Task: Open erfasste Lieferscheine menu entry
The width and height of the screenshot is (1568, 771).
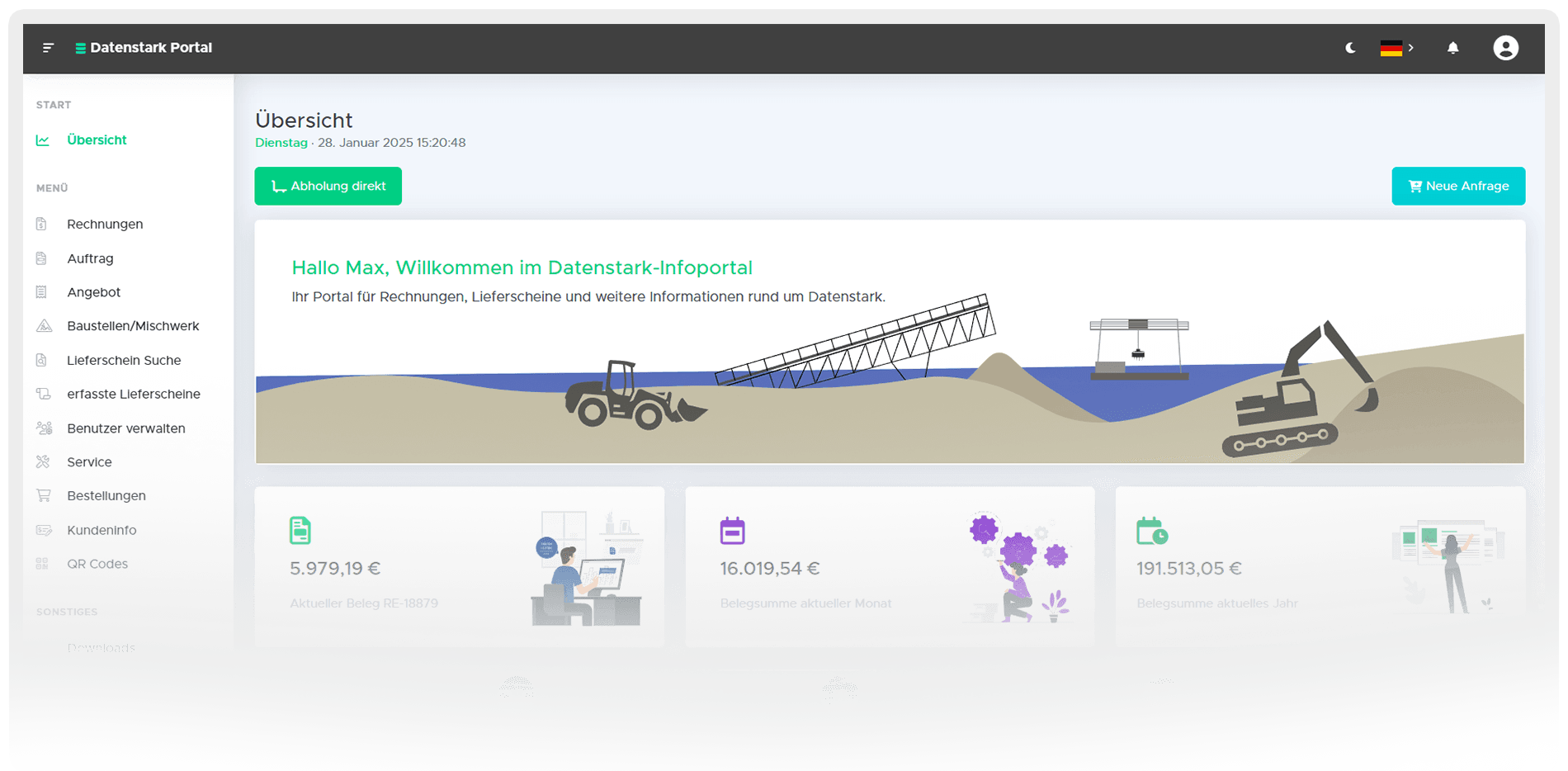Action: pos(134,394)
